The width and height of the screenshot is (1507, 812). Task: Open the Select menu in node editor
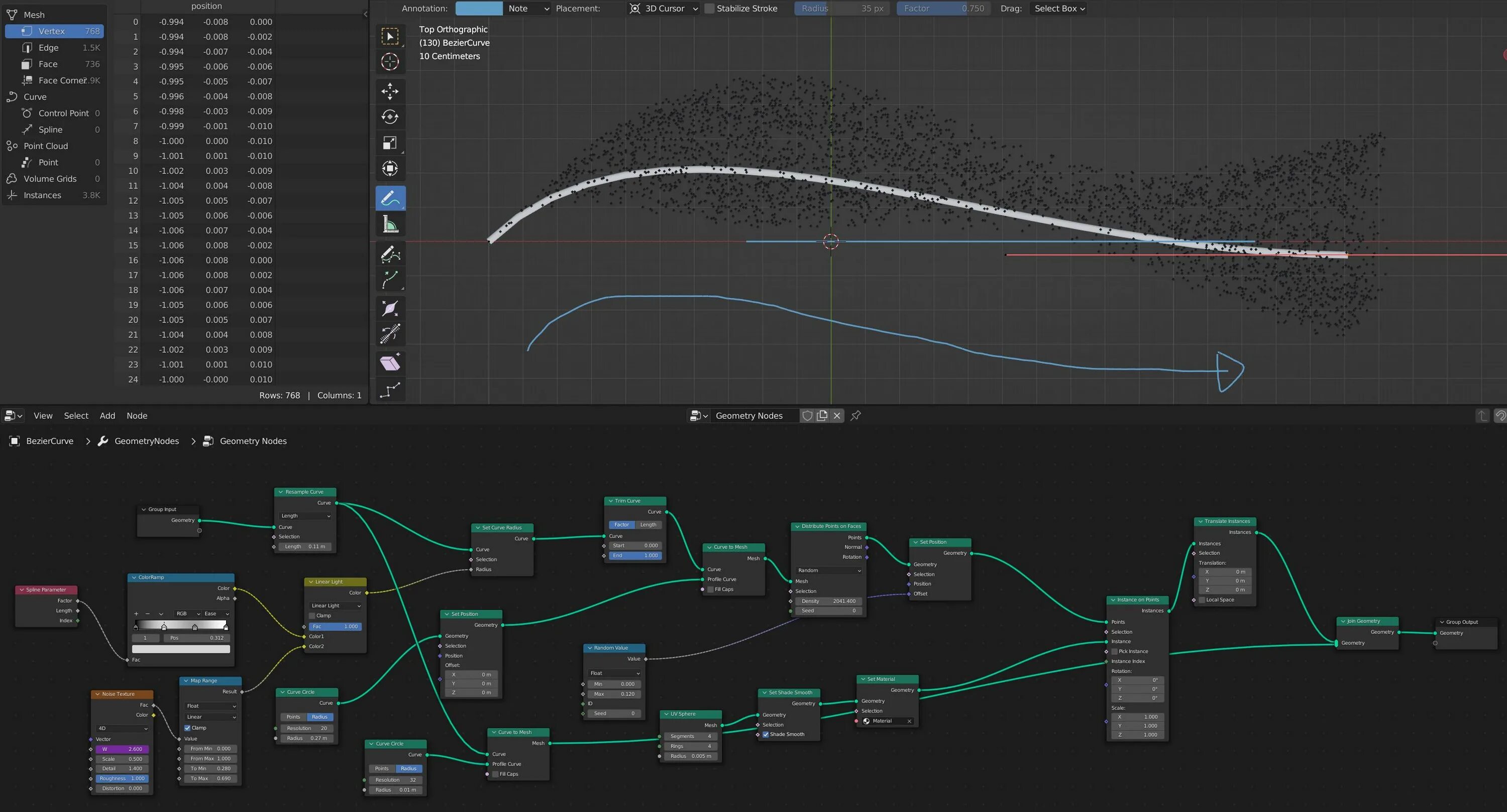(76, 415)
